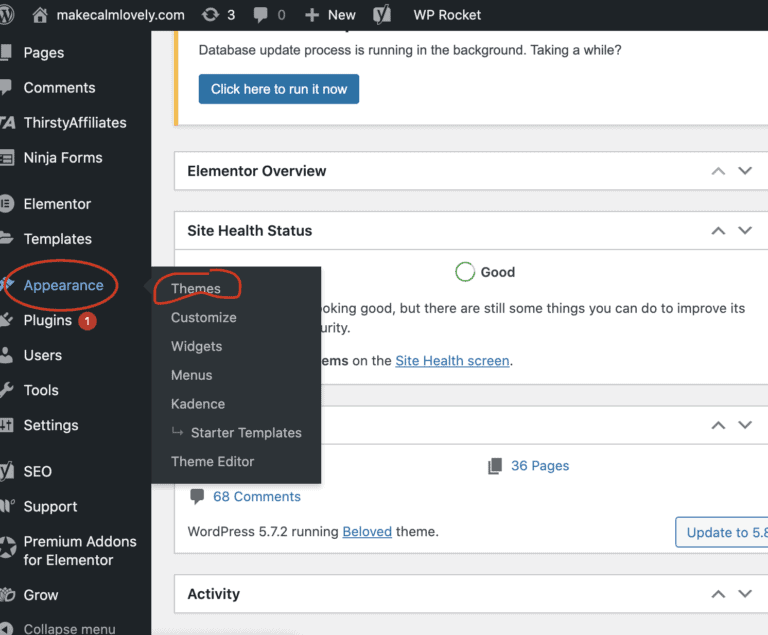Click the red Plugins update badge
This screenshot has width=768, height=635.
click(88, 321)
